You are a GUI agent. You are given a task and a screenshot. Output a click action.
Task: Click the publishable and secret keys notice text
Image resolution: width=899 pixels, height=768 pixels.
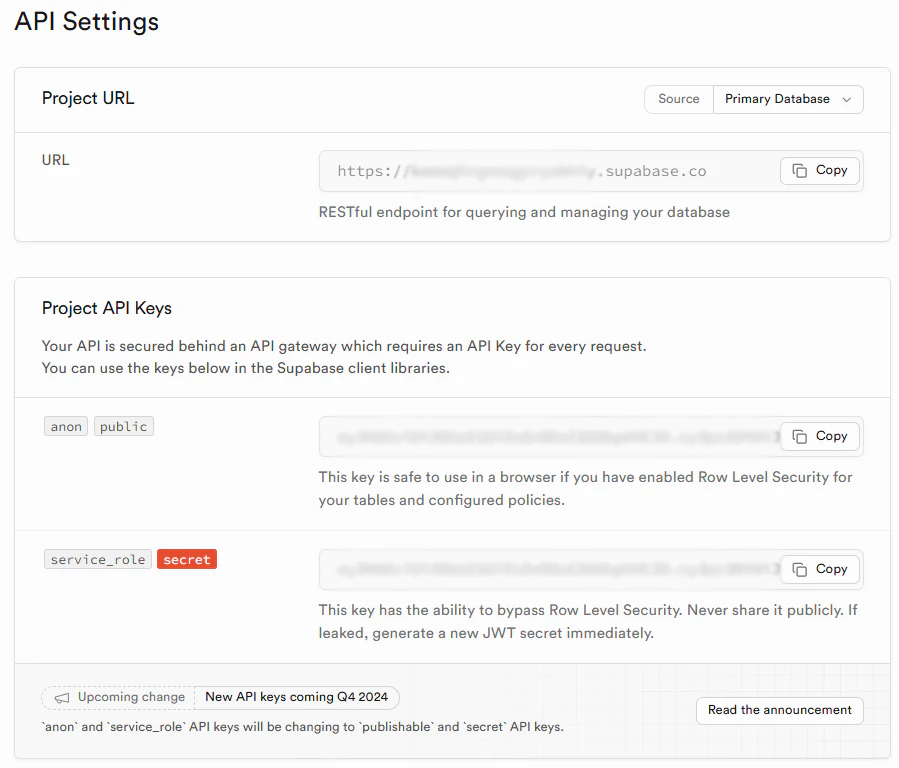tap(303, 727)
